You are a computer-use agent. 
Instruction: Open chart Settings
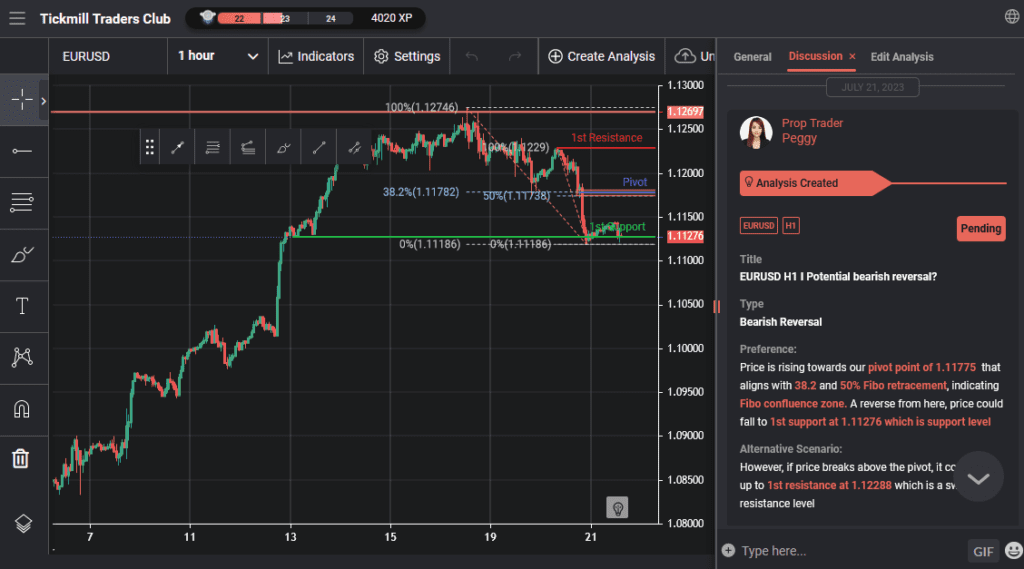pyautogui.click(x=407, y=56)
